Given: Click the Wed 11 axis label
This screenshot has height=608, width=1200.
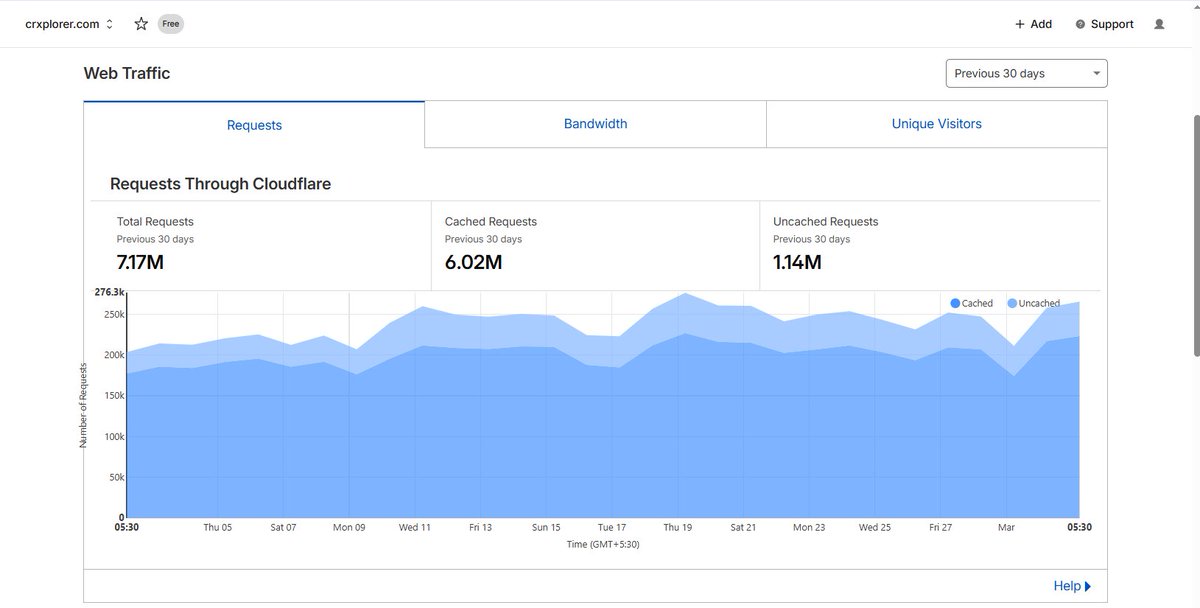Looking at the screenshot, I should click(414, 527).
